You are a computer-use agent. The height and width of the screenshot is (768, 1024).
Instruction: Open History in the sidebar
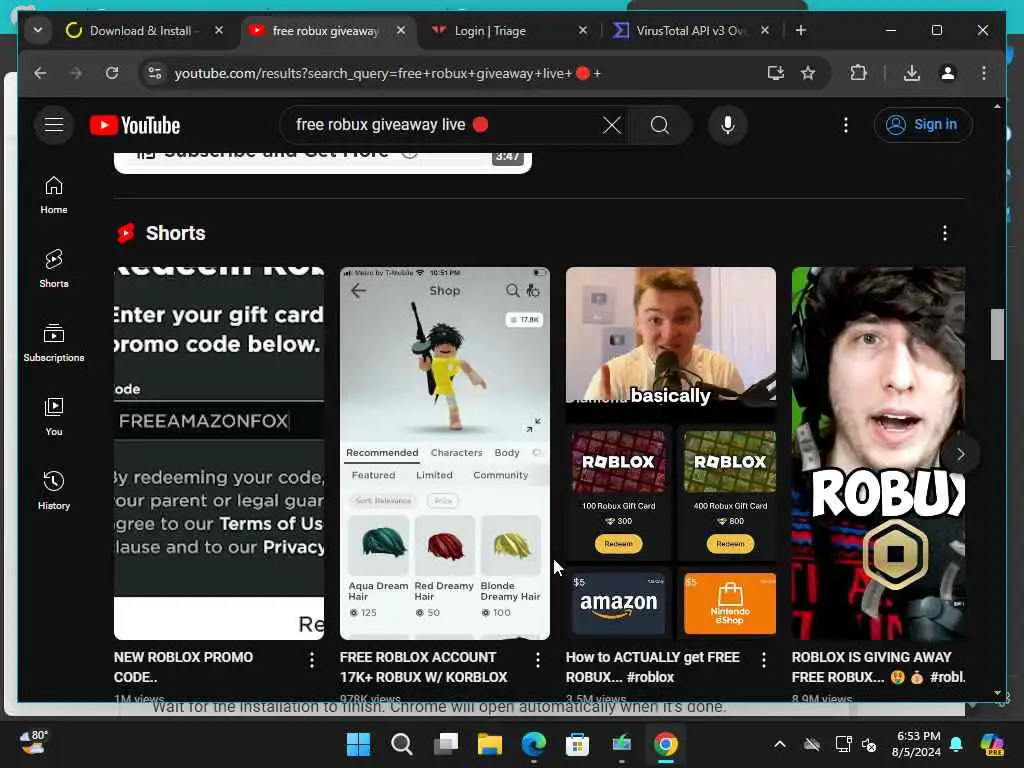pos(54,490)
